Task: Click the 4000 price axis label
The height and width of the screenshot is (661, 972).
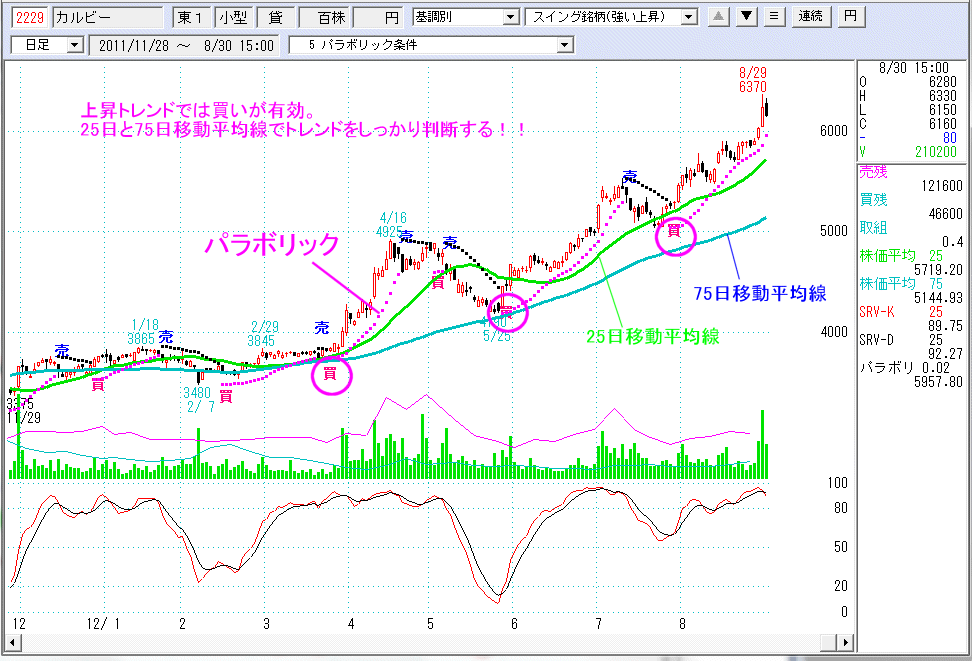Action: pyautogui.click(x=833, y=332)
